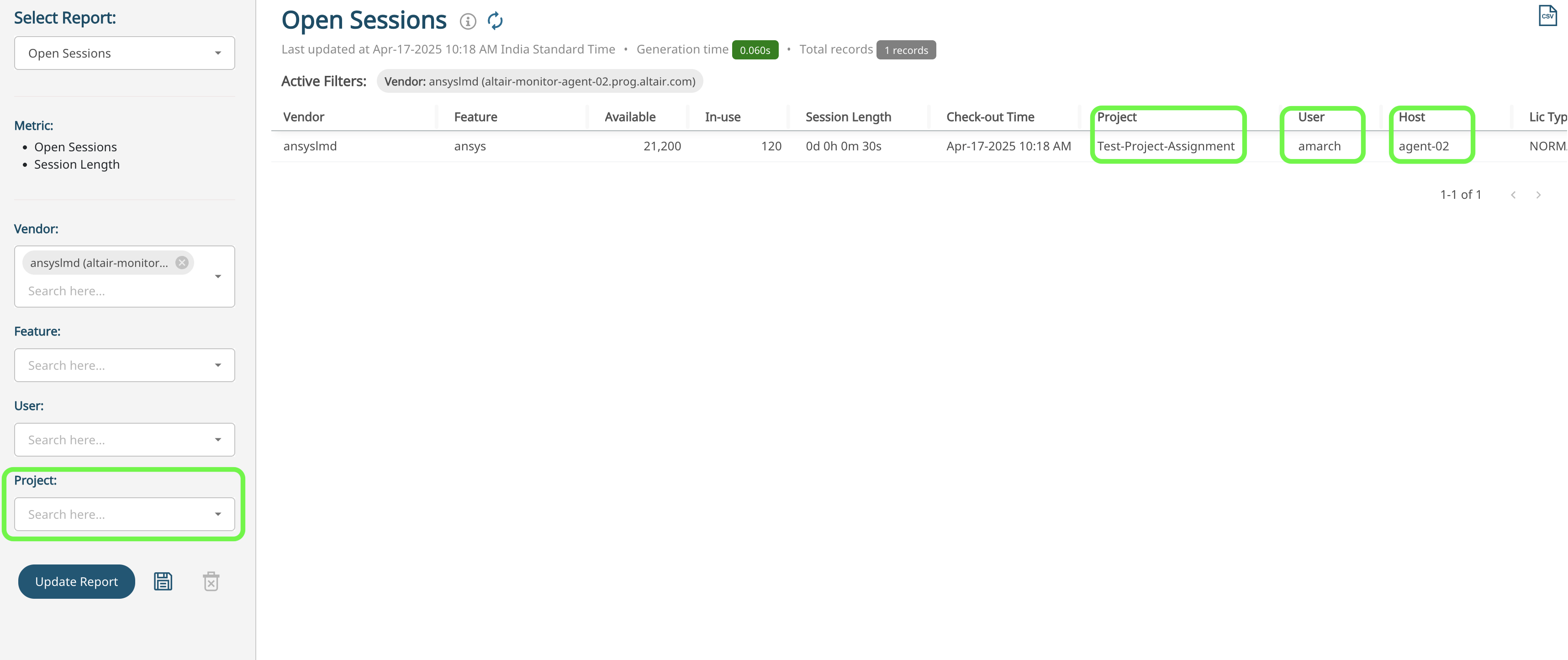Viewport: 1568px width, 660px height.
Task: Click the delete report trash icon
Action: pos(211,581)
